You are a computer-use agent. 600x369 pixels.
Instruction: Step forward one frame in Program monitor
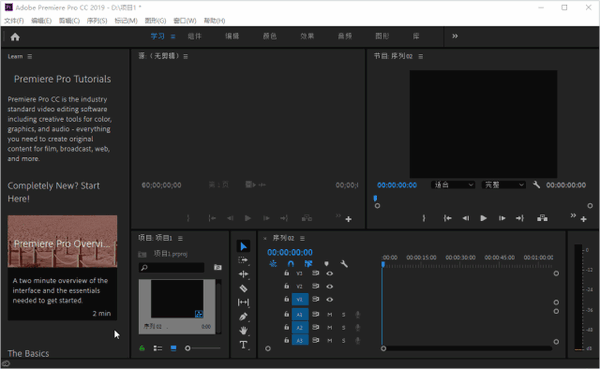click(x=502, y=218)
